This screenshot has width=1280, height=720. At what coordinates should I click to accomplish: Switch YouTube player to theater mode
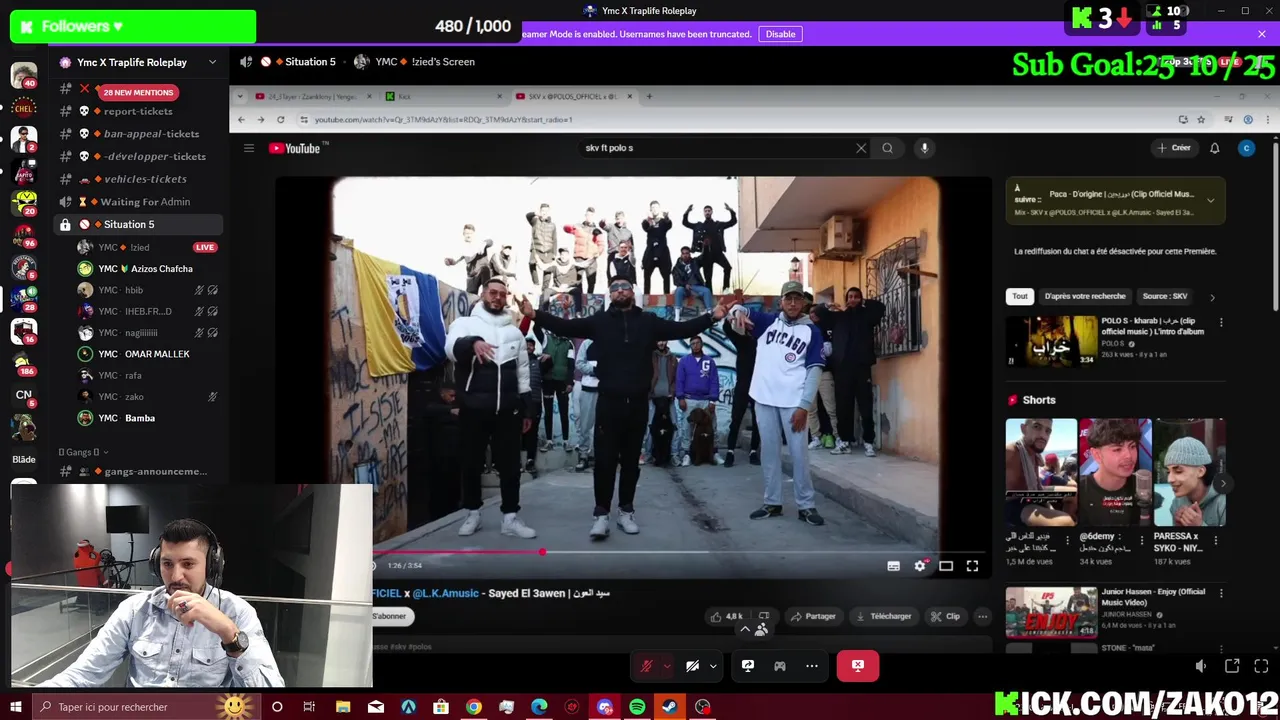pyautogui.click(x=946, y=566)
